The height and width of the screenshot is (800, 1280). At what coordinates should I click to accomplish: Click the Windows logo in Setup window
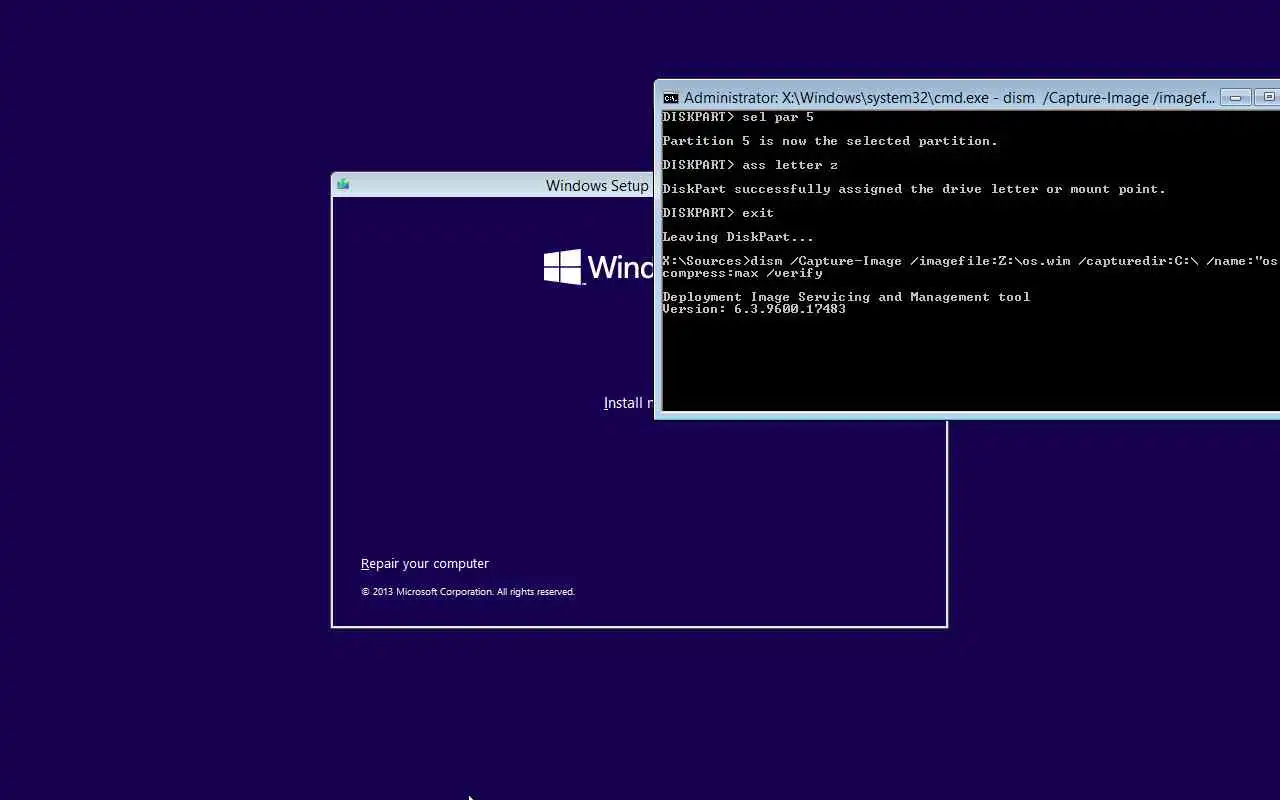(x=563, y=267)
